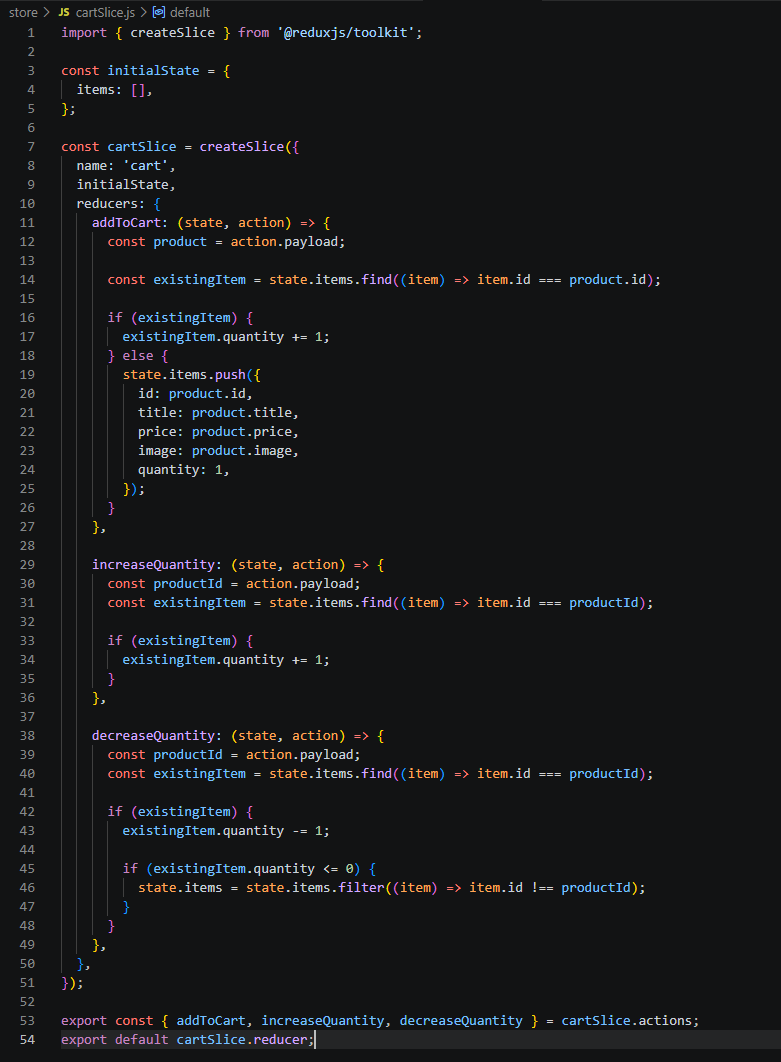The image size is (781, 1062).
Task: Click 'filter' method on line 46
Action: click(x=361, y=887)
